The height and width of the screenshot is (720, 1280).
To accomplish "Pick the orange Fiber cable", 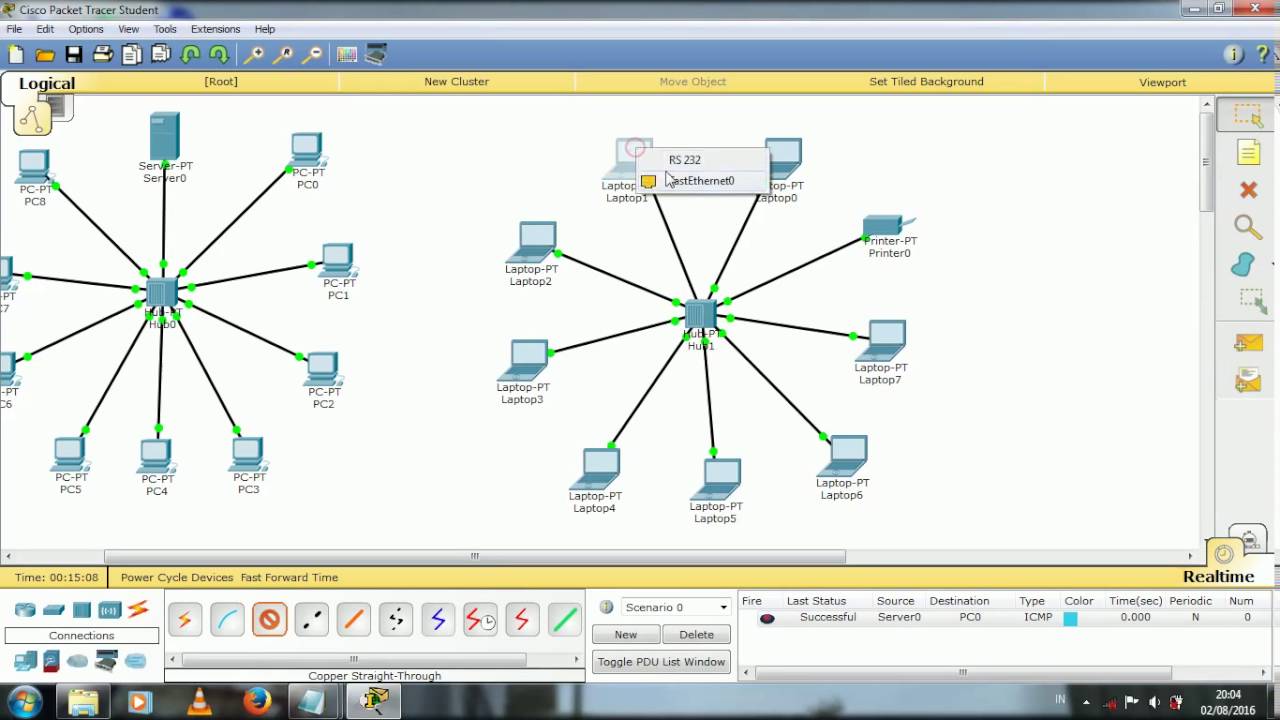I will click(353, 620).
